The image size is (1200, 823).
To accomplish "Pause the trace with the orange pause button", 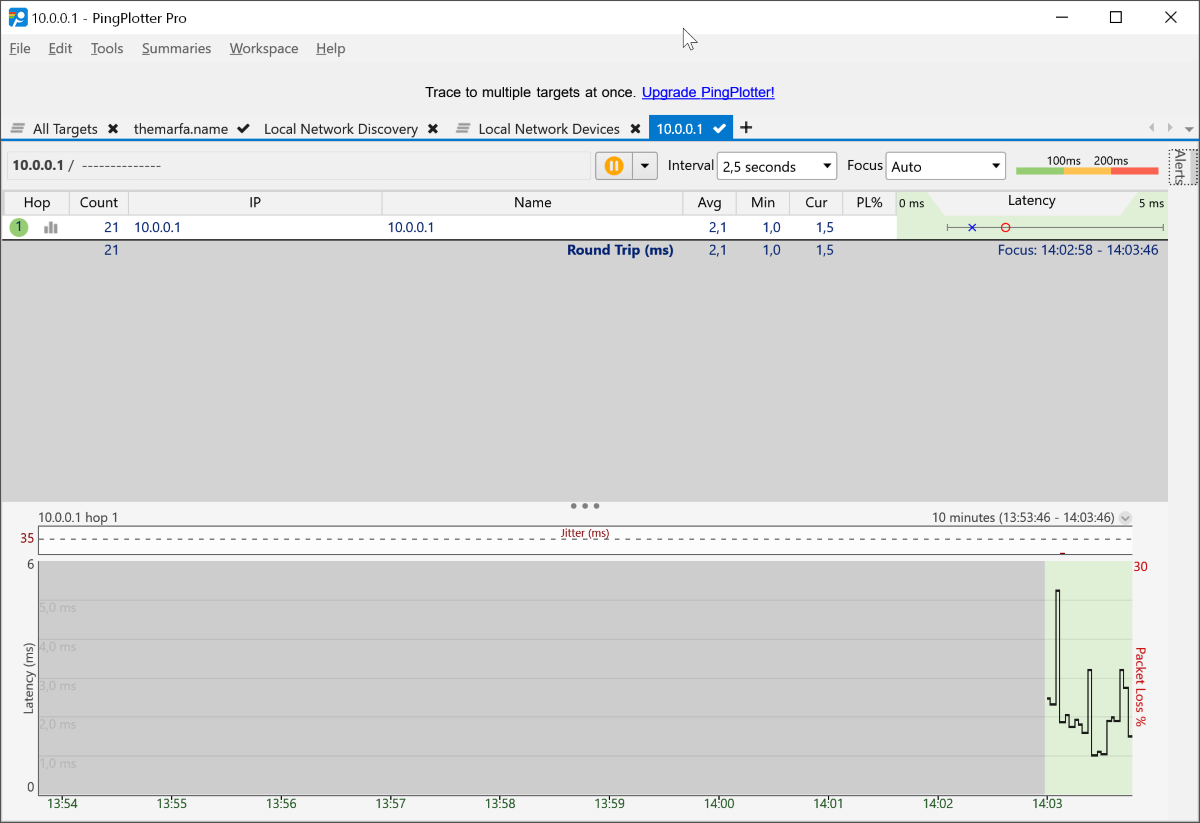I will pos(614,166).
